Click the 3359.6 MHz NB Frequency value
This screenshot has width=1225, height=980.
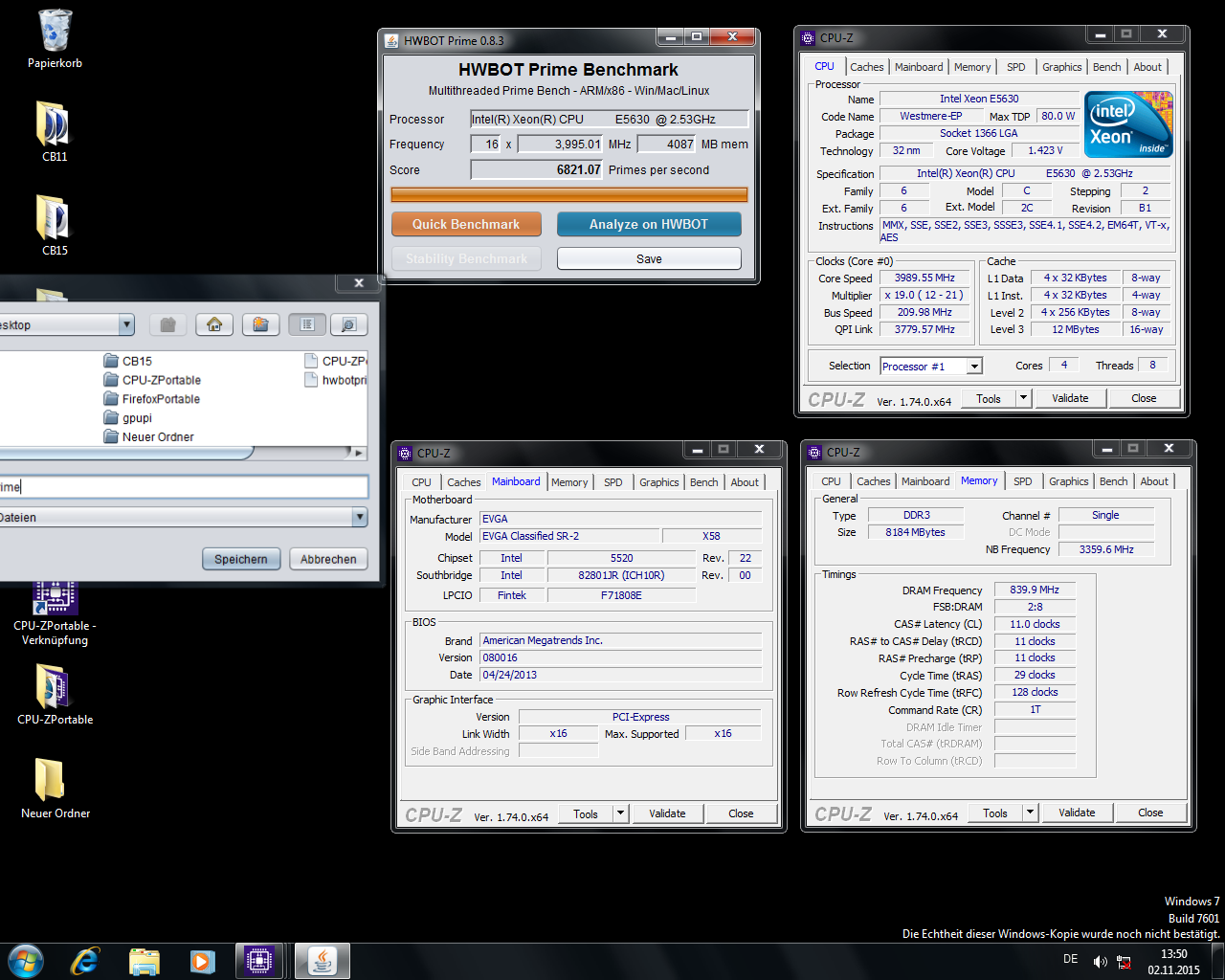1106,549
